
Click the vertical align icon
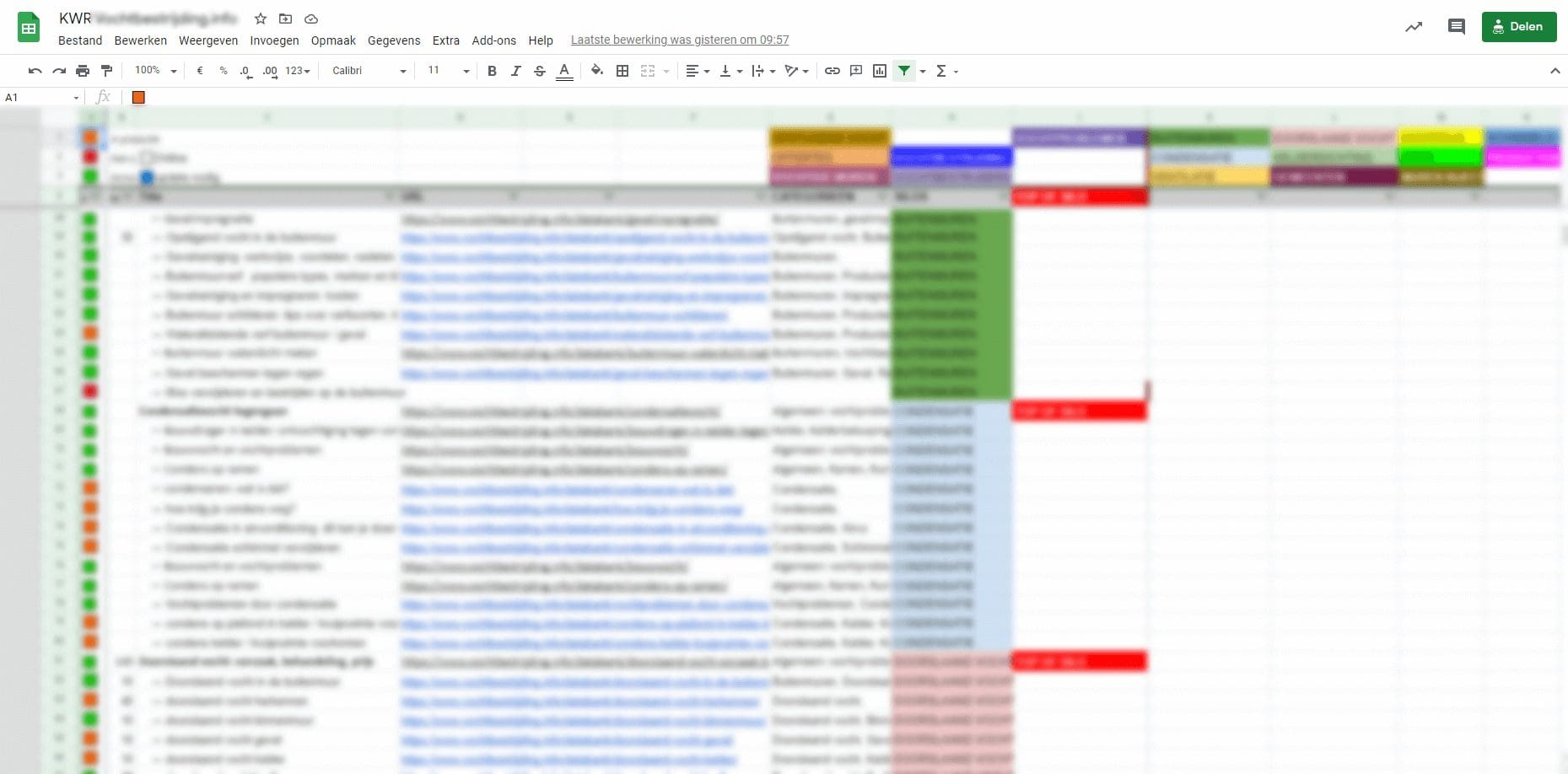pyautogui.click(x=725, y=71)
